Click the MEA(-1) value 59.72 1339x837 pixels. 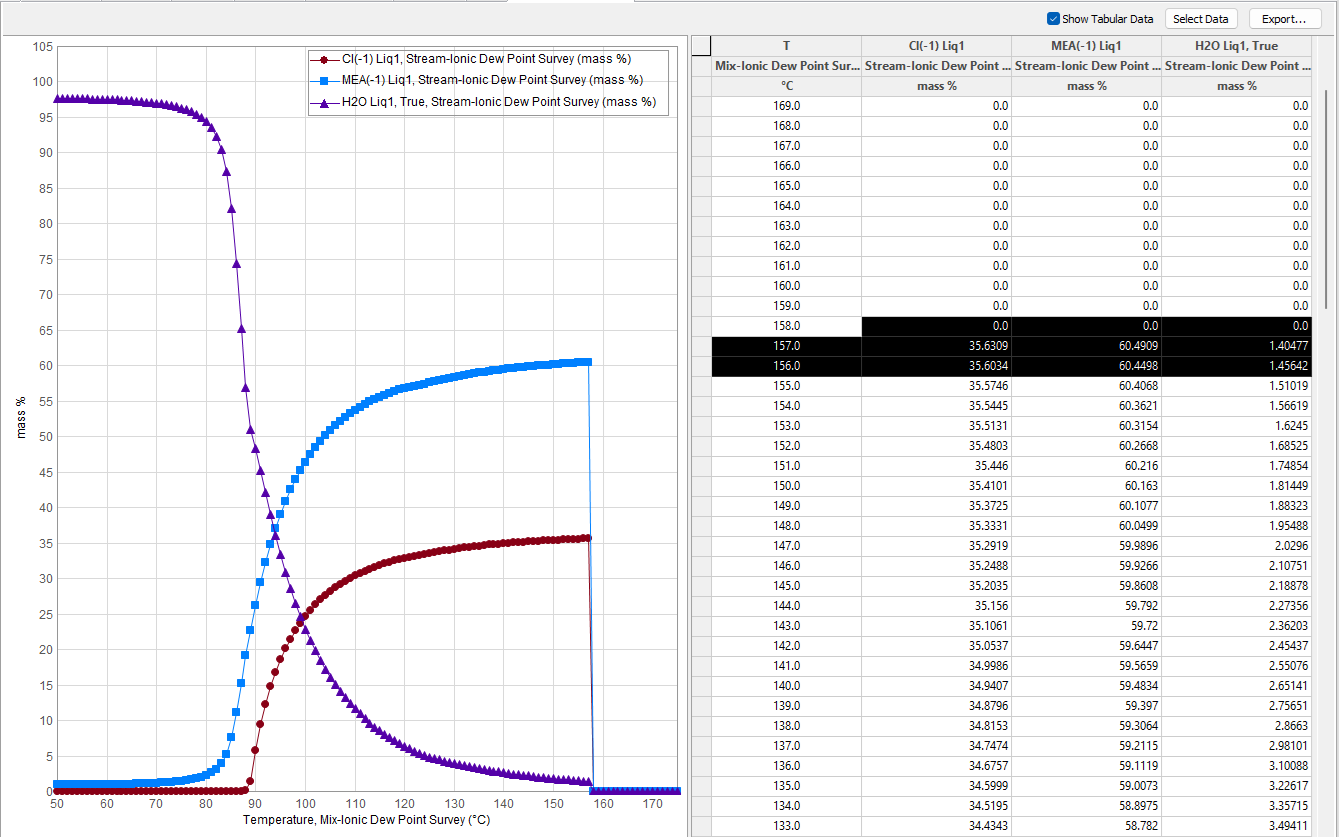click(x=1086, y=626)
